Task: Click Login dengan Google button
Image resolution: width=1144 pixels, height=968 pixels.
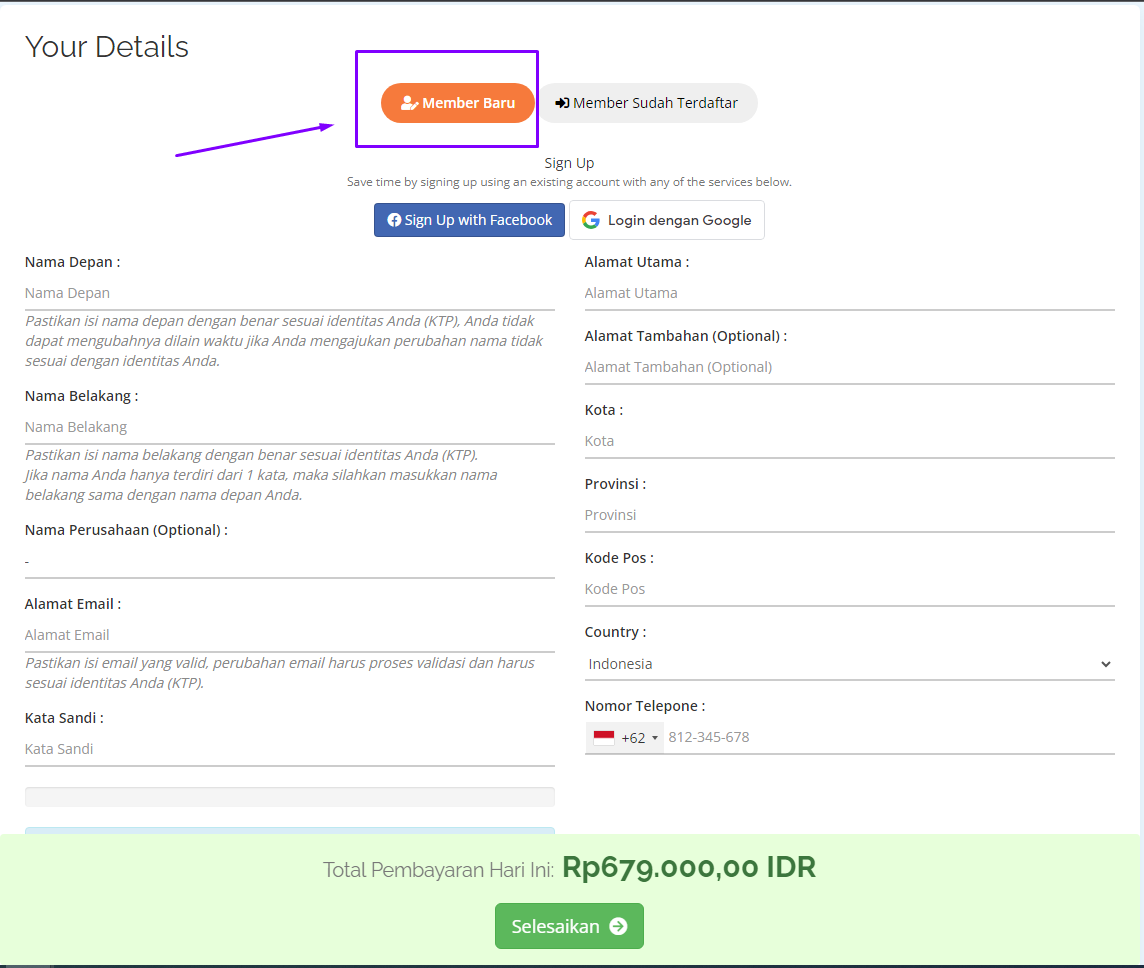Action: click(x=667, y=220)
